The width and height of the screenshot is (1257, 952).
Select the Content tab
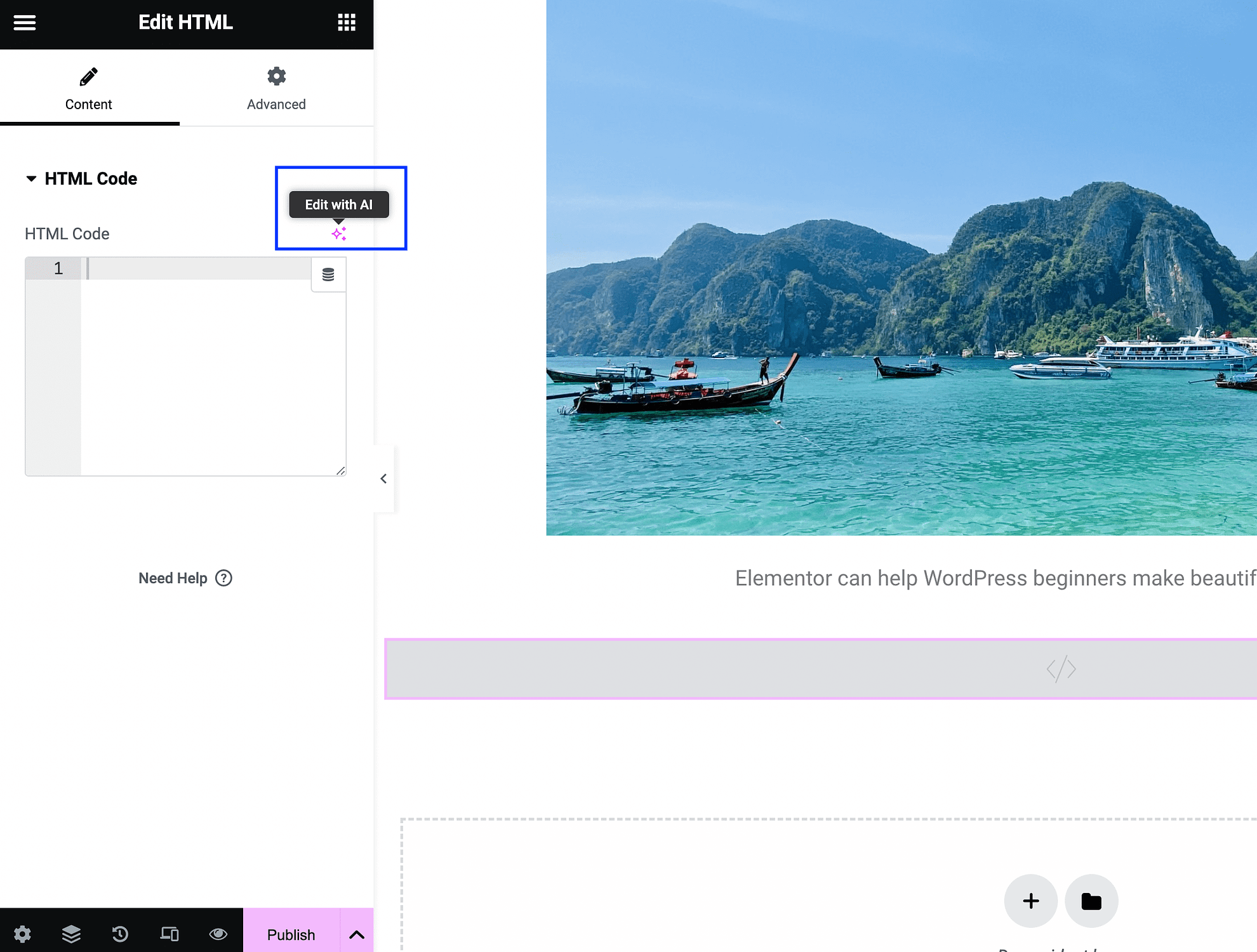tap(88, 87)
